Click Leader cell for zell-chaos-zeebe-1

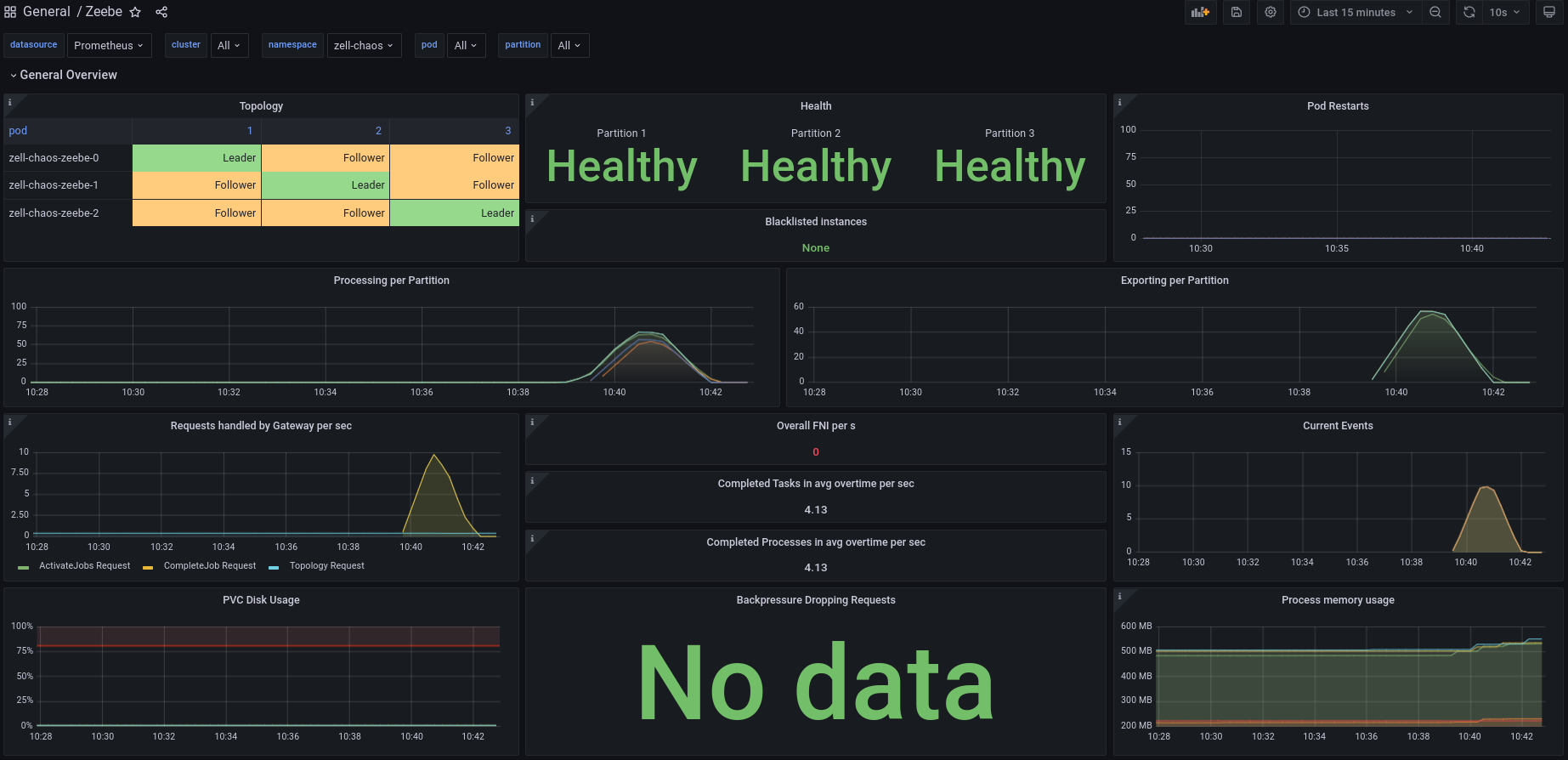coord(325,185)
